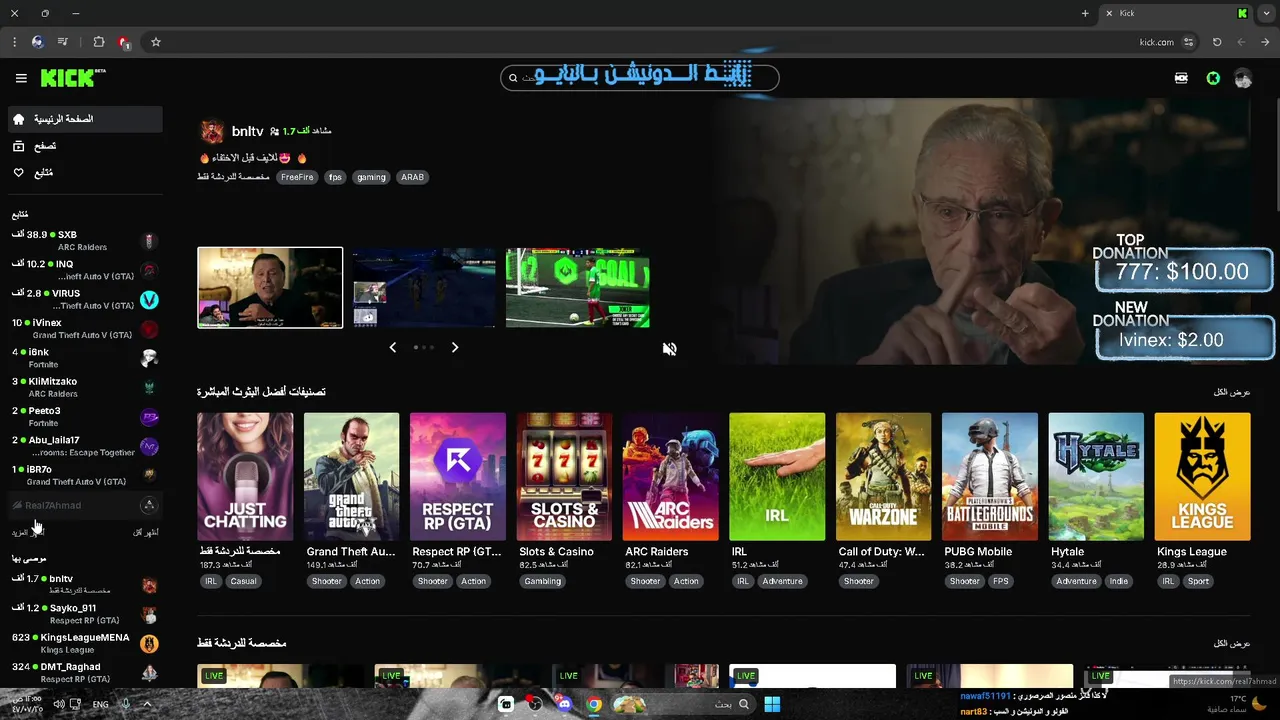The width and height of the screenshot is (1280, 720).
Task: Open Peeto3 channel in sidebar
Action: (85, 416)
